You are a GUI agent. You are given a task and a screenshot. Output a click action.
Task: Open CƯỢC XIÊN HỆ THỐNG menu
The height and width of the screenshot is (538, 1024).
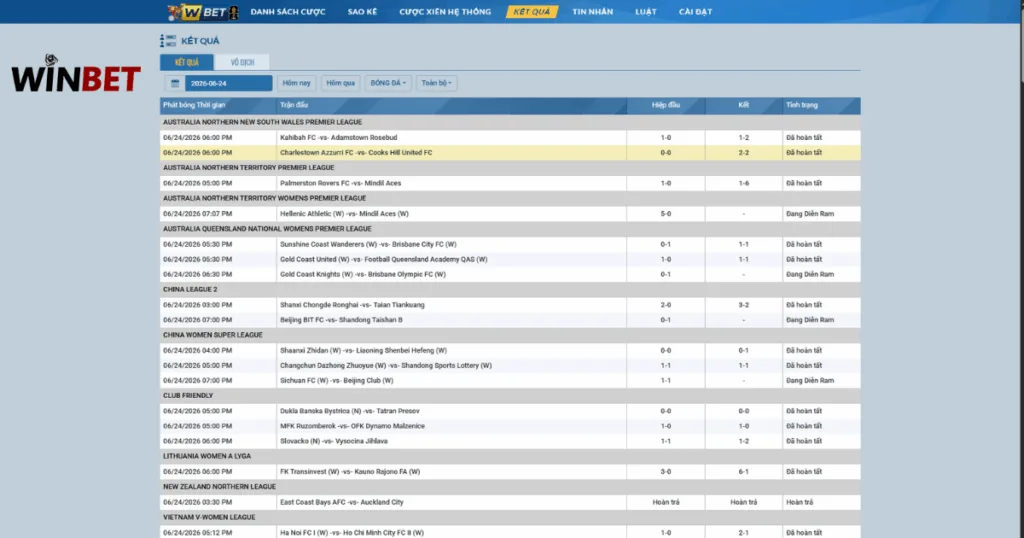pos(445,12)
